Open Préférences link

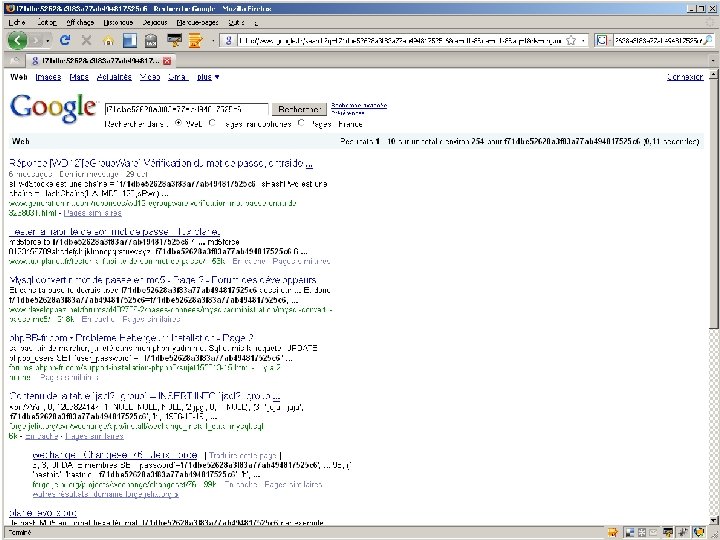point(348,112)
